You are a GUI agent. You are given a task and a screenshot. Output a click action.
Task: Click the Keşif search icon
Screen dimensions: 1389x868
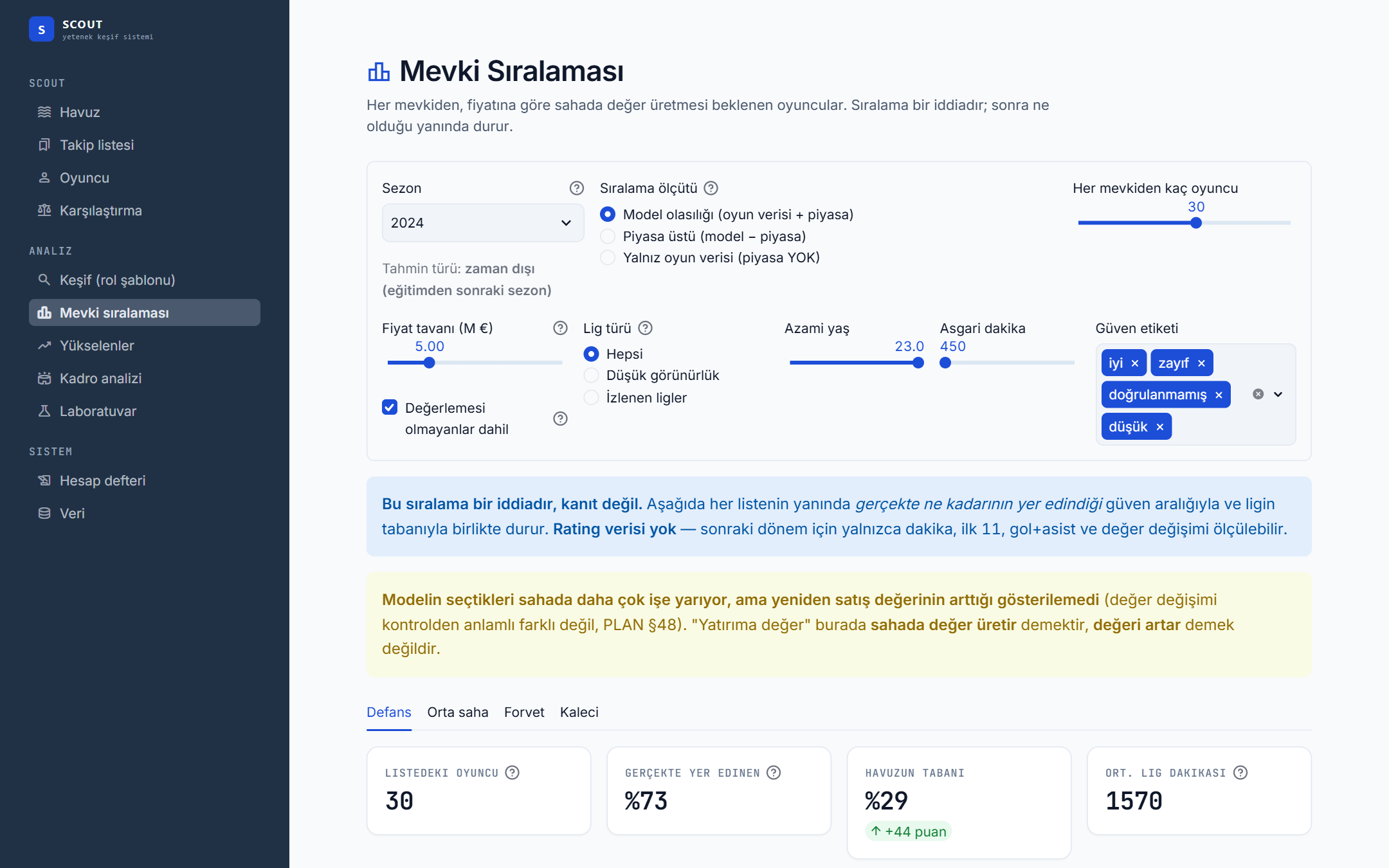point(44,280)
